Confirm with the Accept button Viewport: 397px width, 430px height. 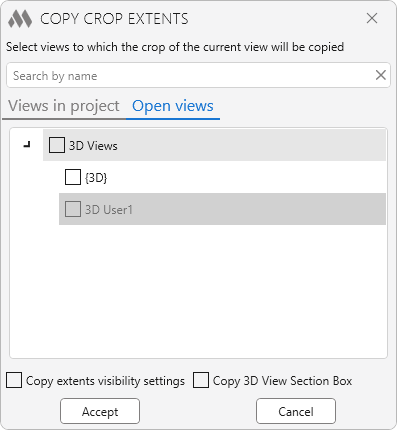click(x=100, y=411)
